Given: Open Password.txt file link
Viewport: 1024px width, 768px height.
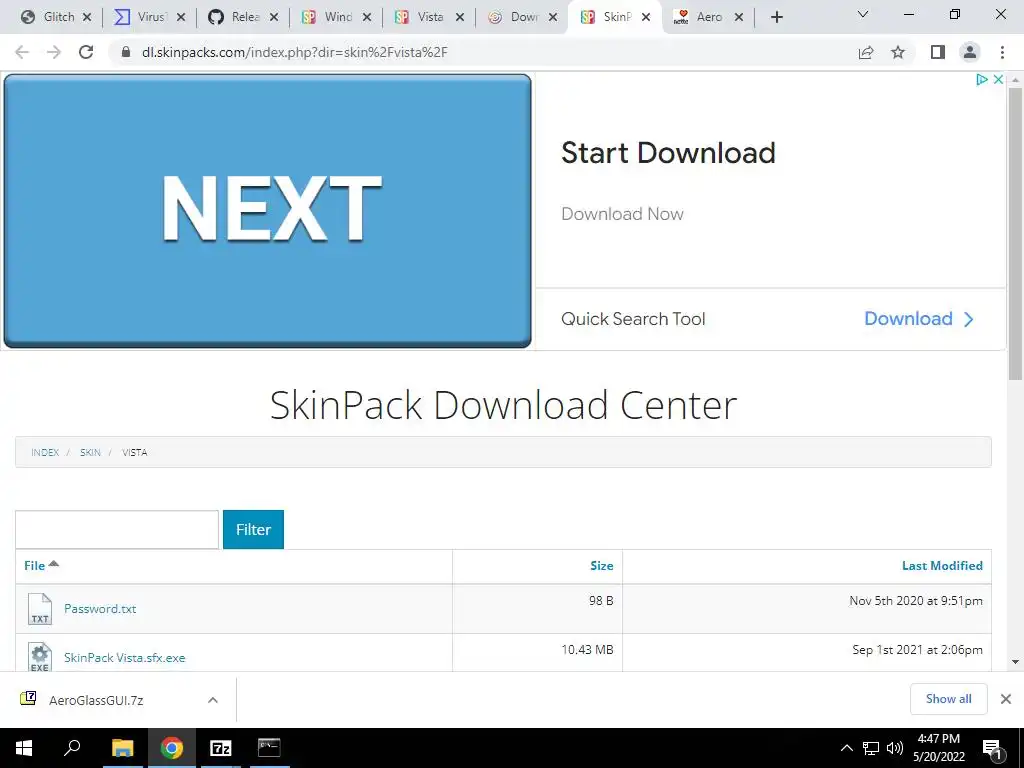Looking at the screenshot, I should [x=100, y=609].
